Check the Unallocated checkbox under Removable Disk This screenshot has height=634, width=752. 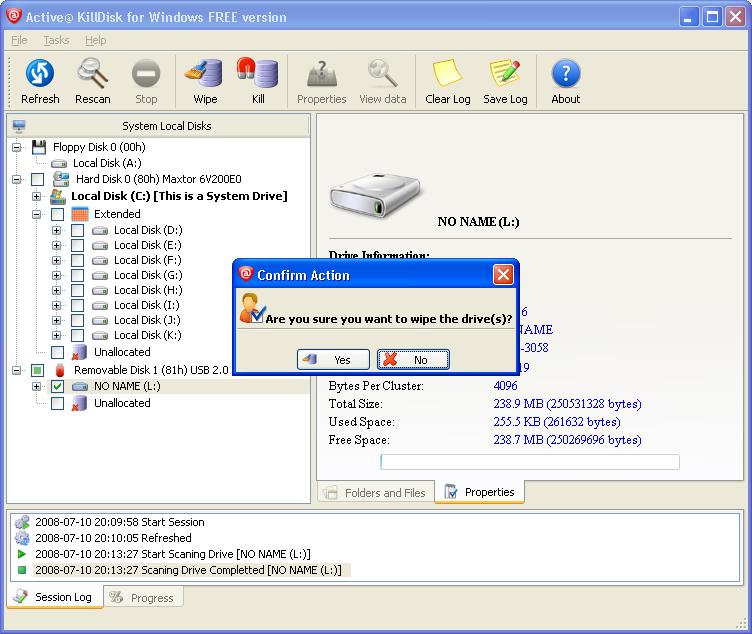(x=58, y=404)
